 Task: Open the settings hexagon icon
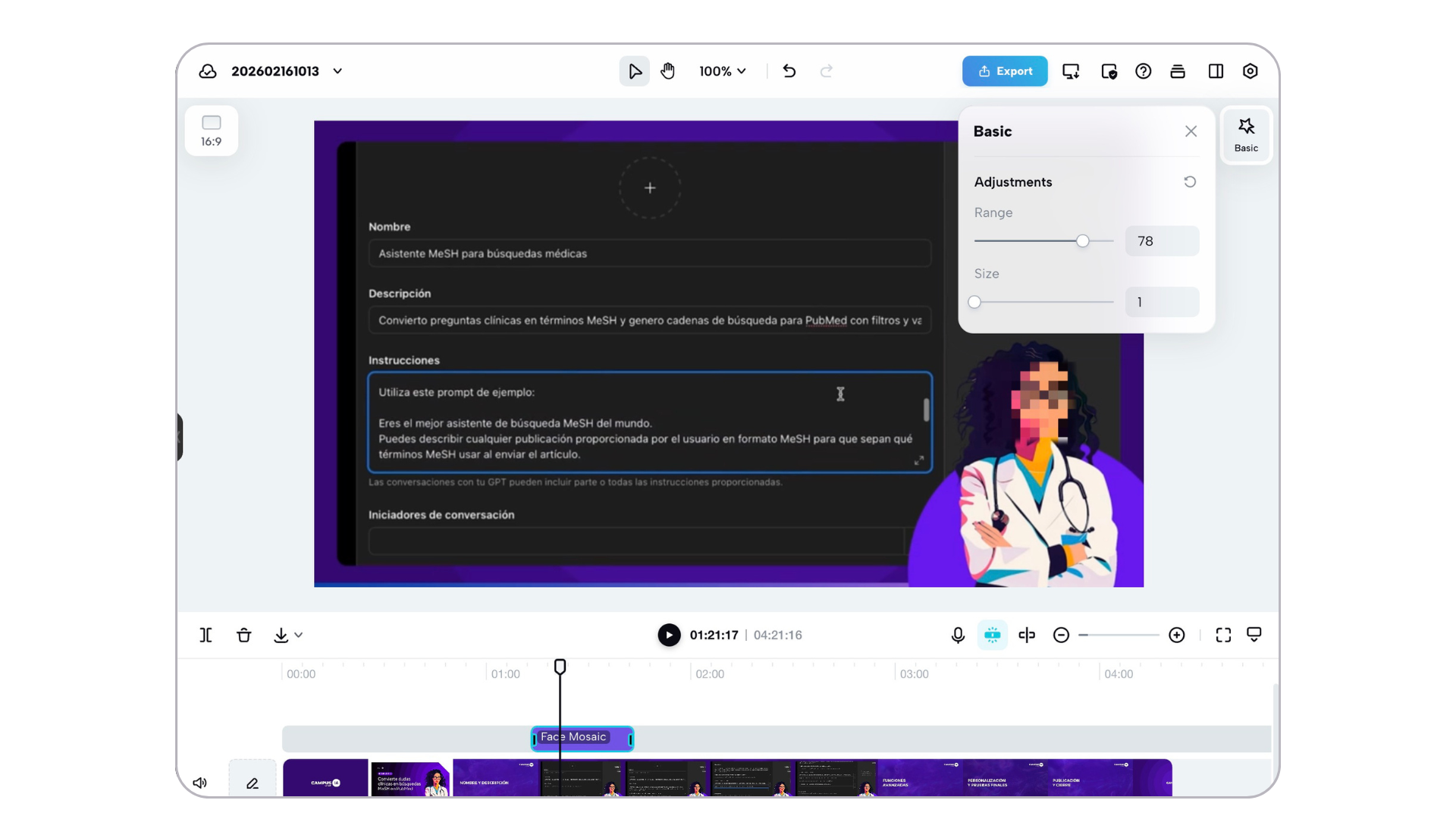coord(1250,71)
